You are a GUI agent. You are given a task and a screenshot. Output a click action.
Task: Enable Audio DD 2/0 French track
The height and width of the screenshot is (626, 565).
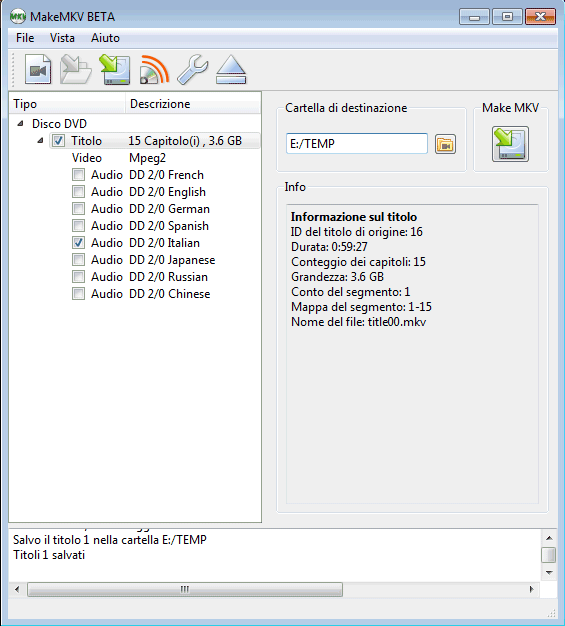coord(78,174)
